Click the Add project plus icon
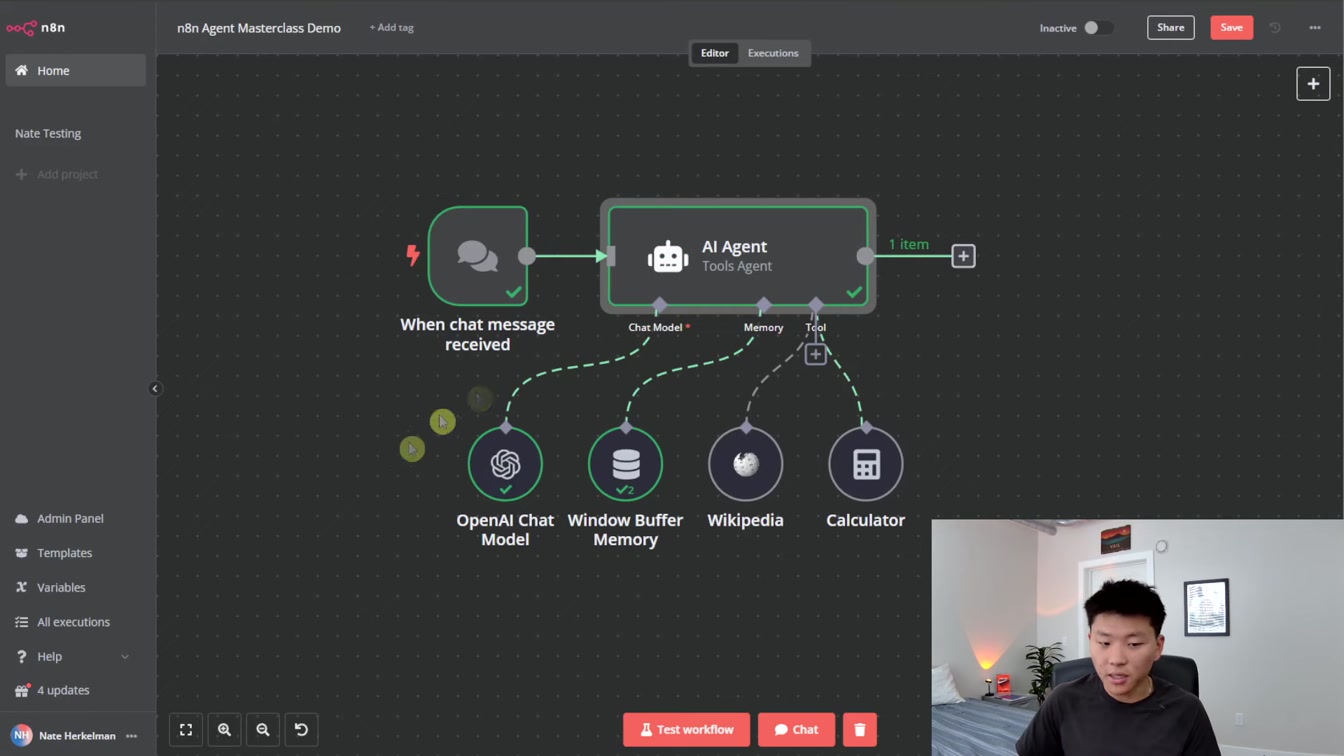 click(x=21, y=174)
